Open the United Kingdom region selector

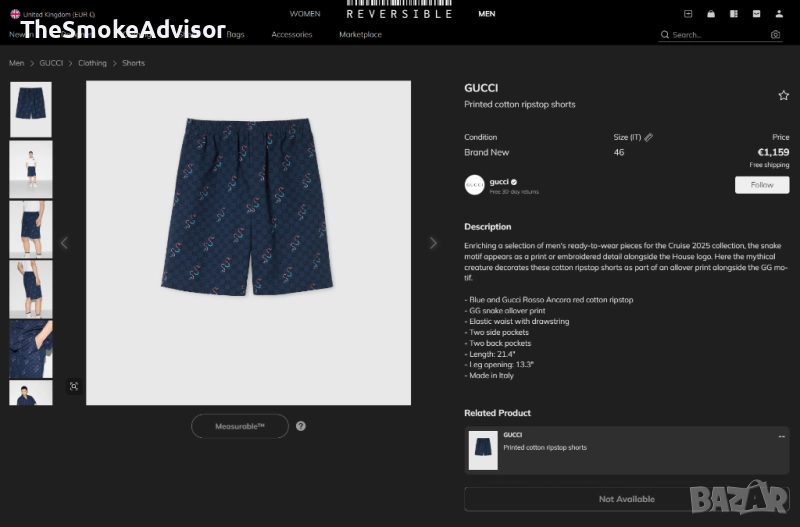(53, 14)
